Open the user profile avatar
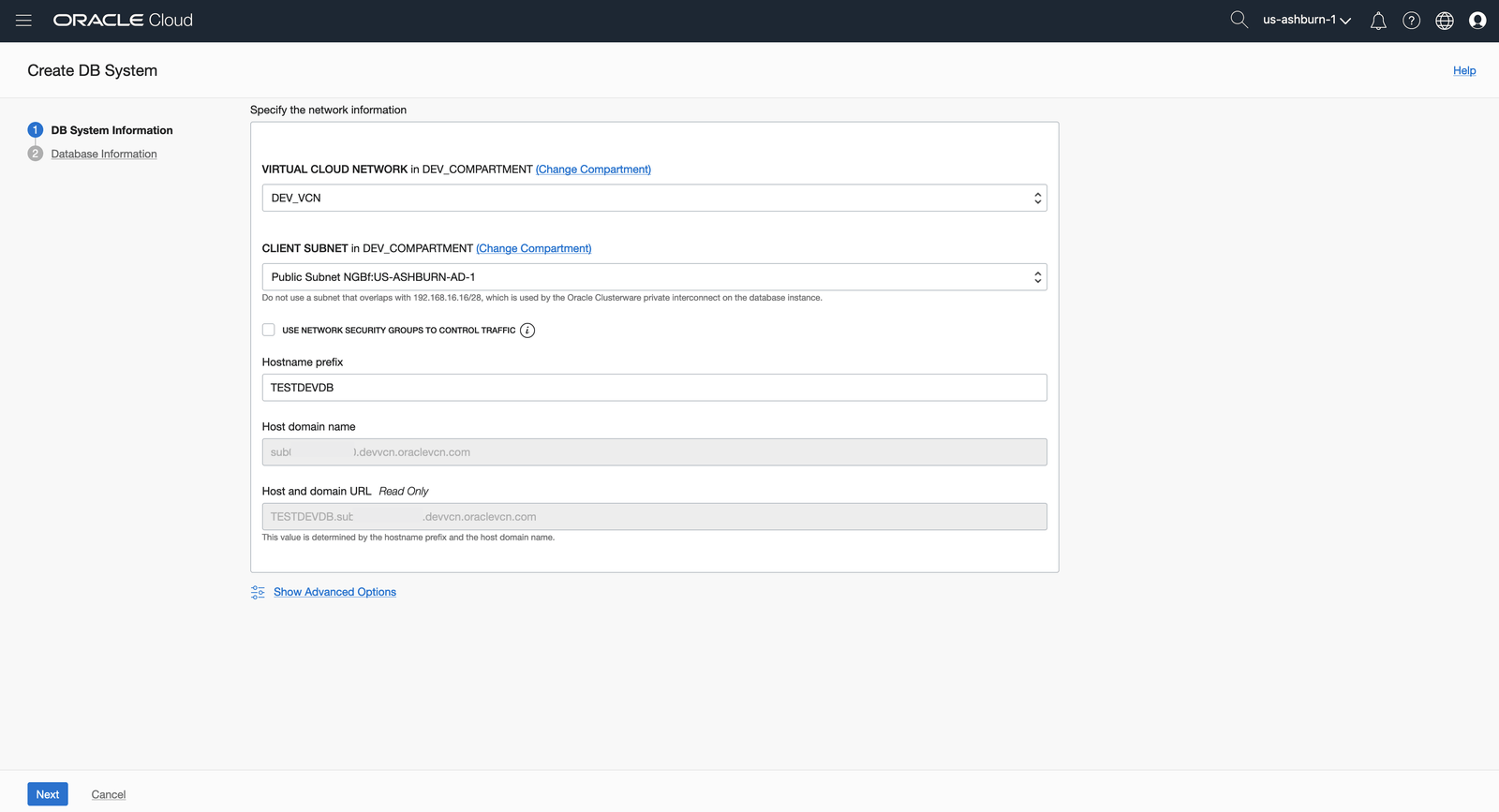 pos(1477,21)
